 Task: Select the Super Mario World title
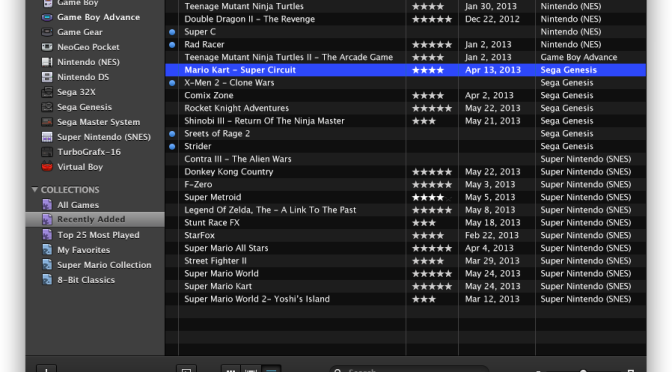coord(221,273)
